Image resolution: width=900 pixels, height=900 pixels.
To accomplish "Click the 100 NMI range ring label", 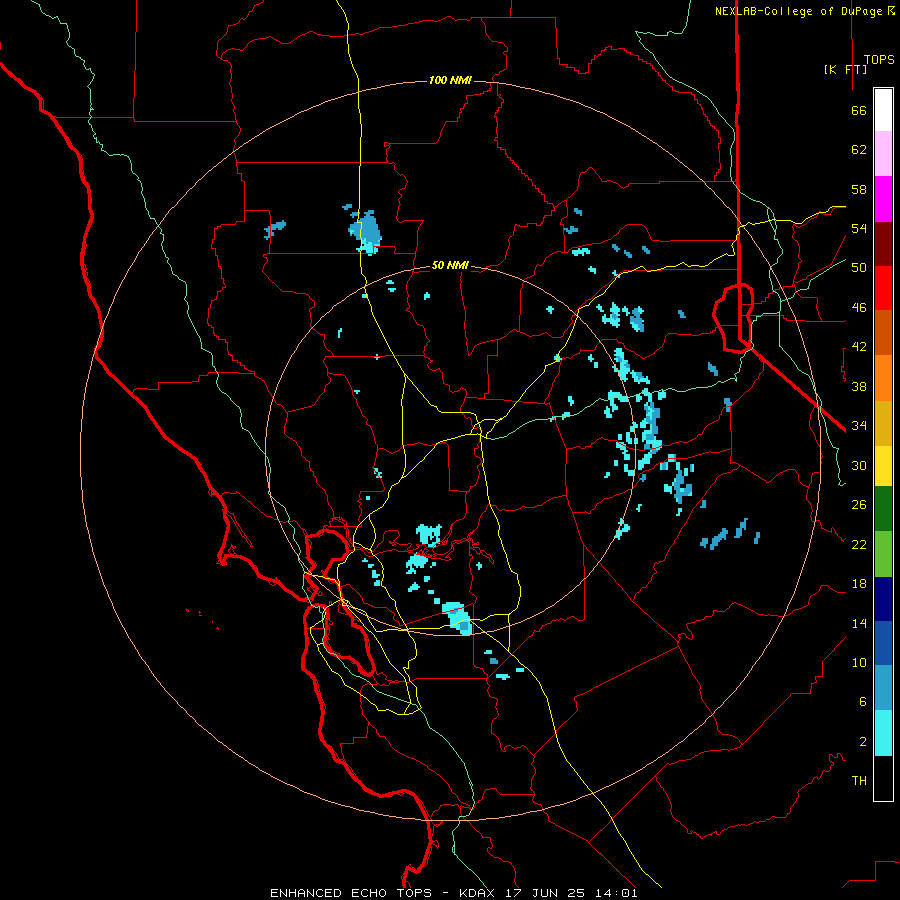I will coord(450,80).
